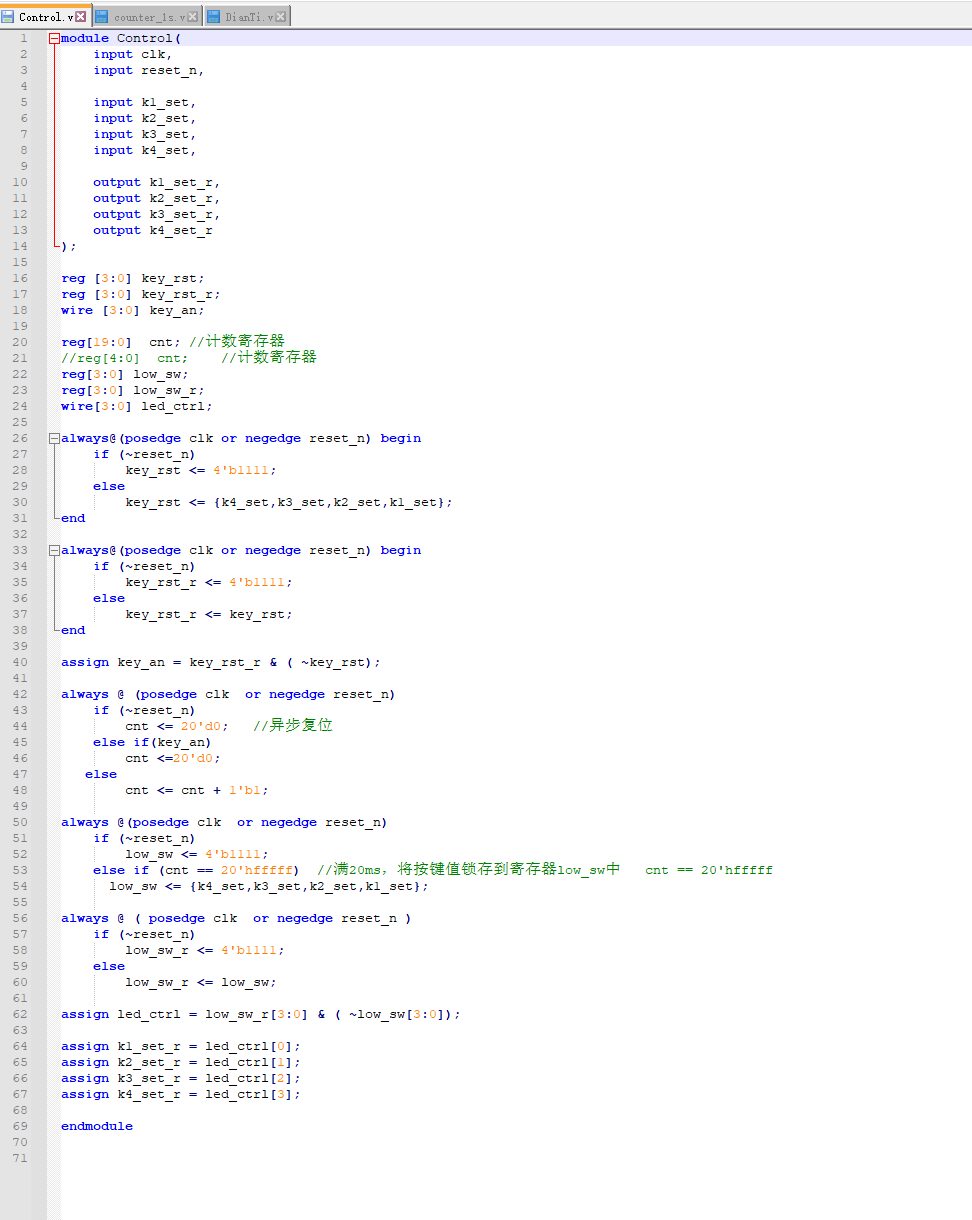972x1220 pixels.
Task: Click the line 'reg [3:0] key_rst_r;'
Action: point(141,294)
